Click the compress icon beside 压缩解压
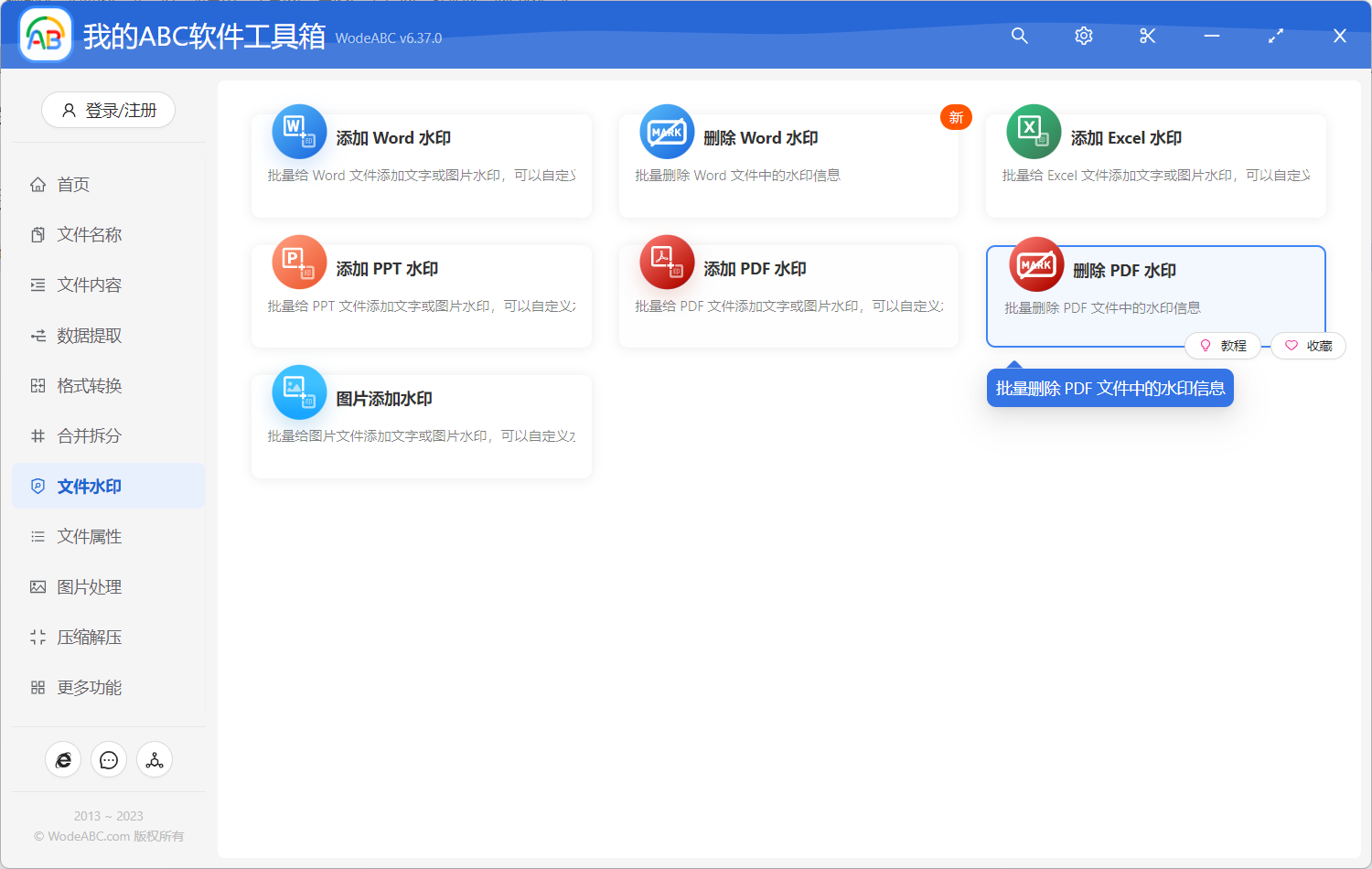The width and height of the screenshot is (1372, 869). (38, 638)
